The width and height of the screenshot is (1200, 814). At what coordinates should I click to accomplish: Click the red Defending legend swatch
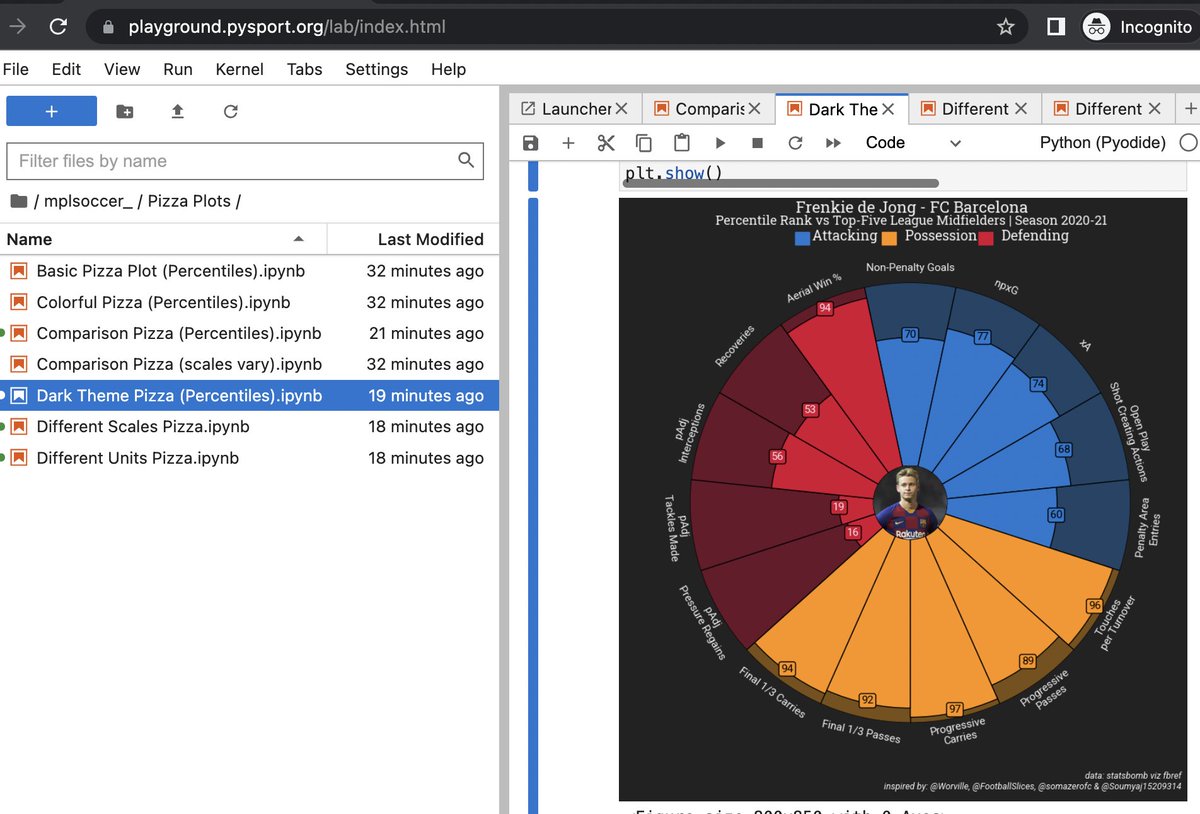985,238
